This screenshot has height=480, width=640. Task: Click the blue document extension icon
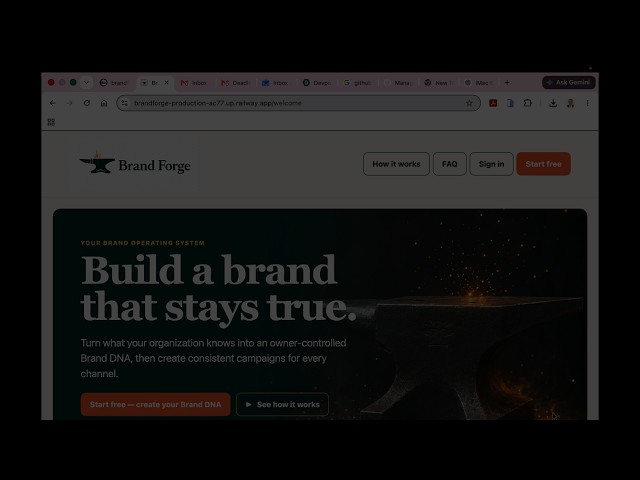[510, 103]
